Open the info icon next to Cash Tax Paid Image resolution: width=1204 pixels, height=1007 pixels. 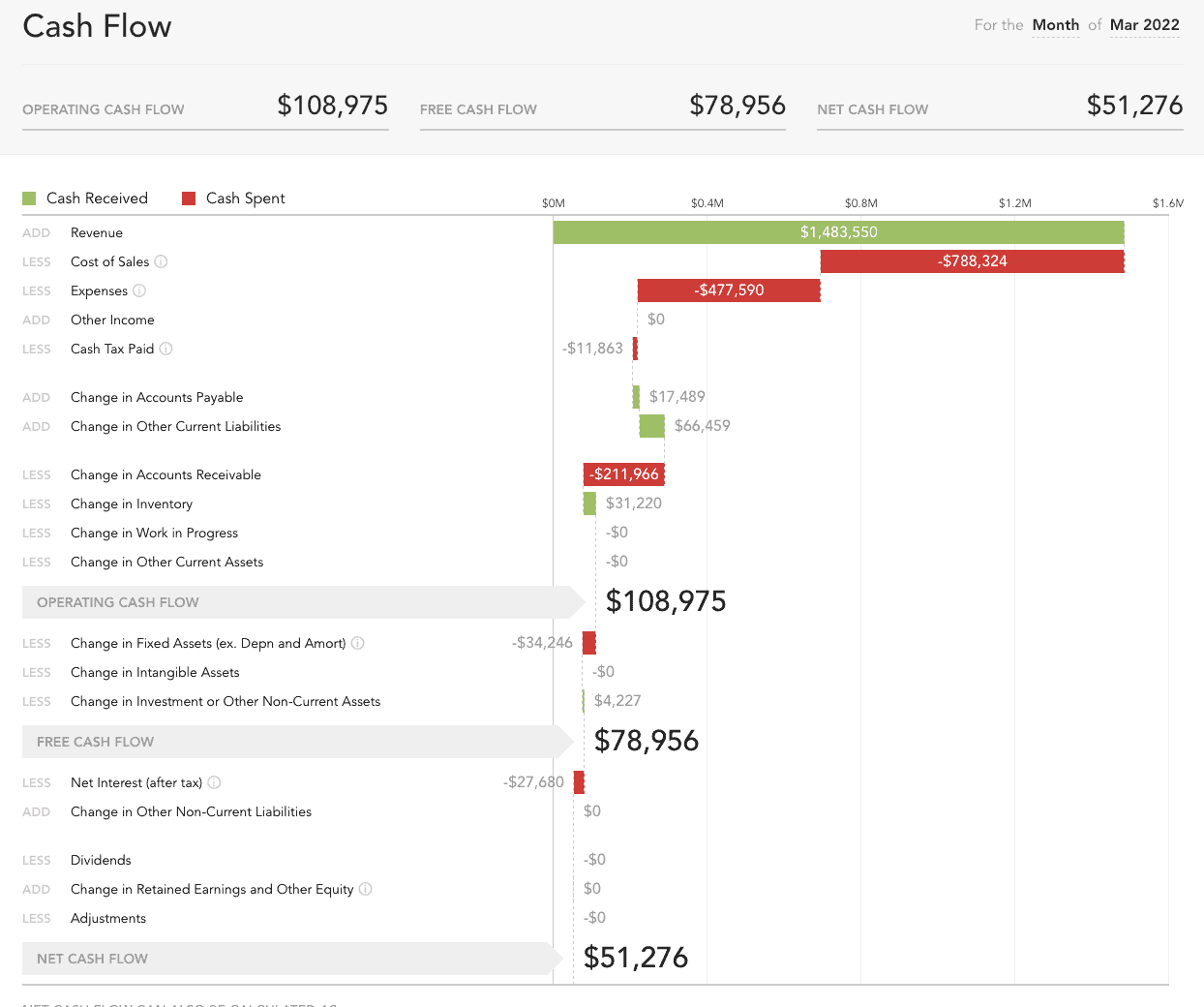(x=166, y=349)
